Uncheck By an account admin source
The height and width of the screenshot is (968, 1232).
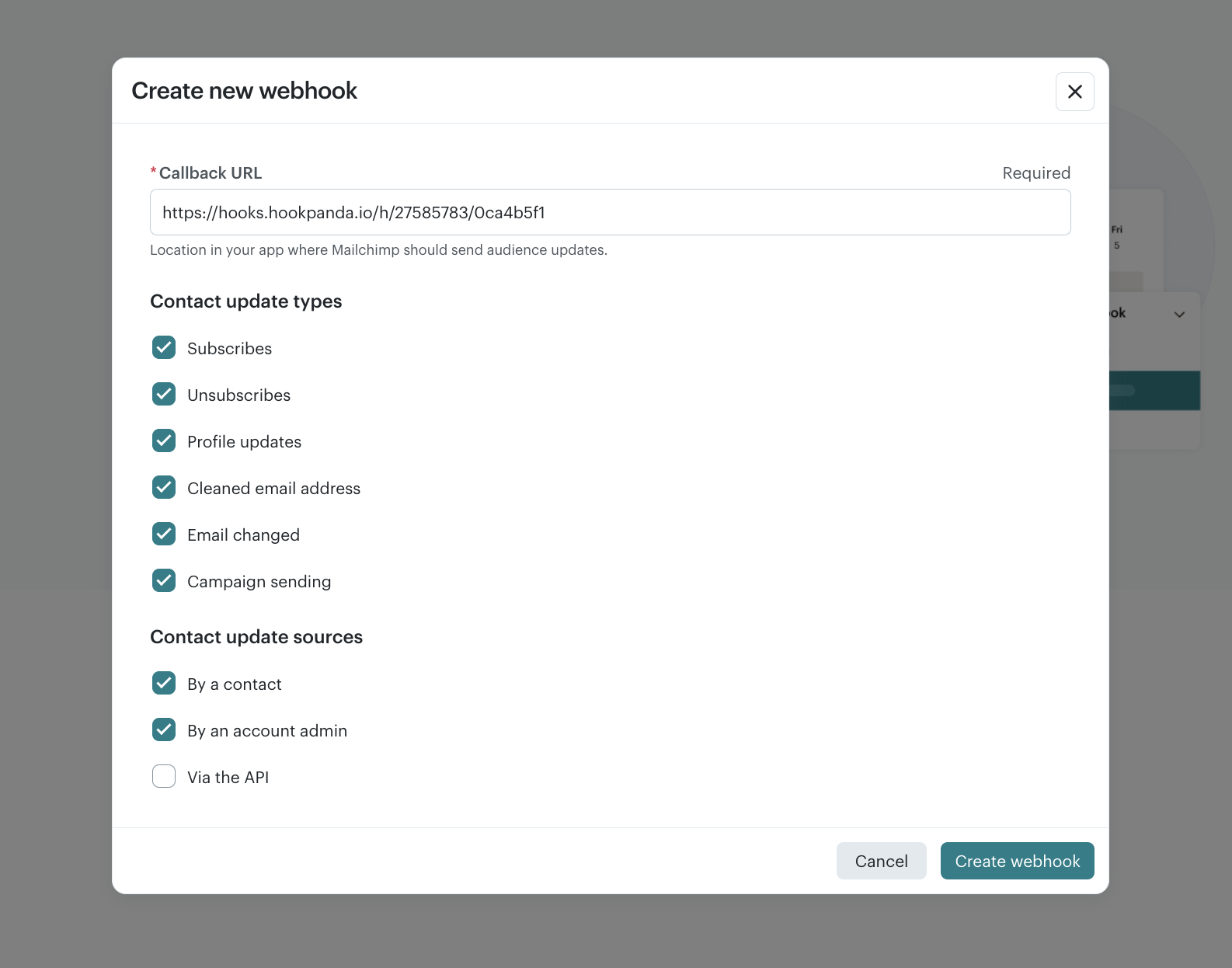[x=164, y=729]
